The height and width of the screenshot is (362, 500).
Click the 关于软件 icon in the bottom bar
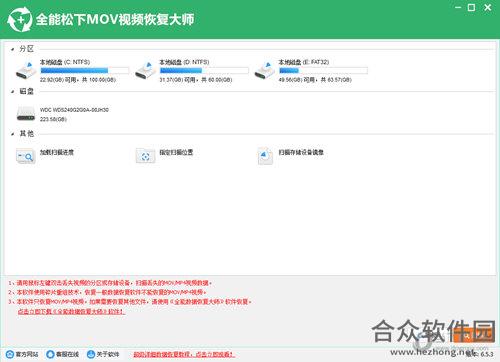[x=91, y=354]
